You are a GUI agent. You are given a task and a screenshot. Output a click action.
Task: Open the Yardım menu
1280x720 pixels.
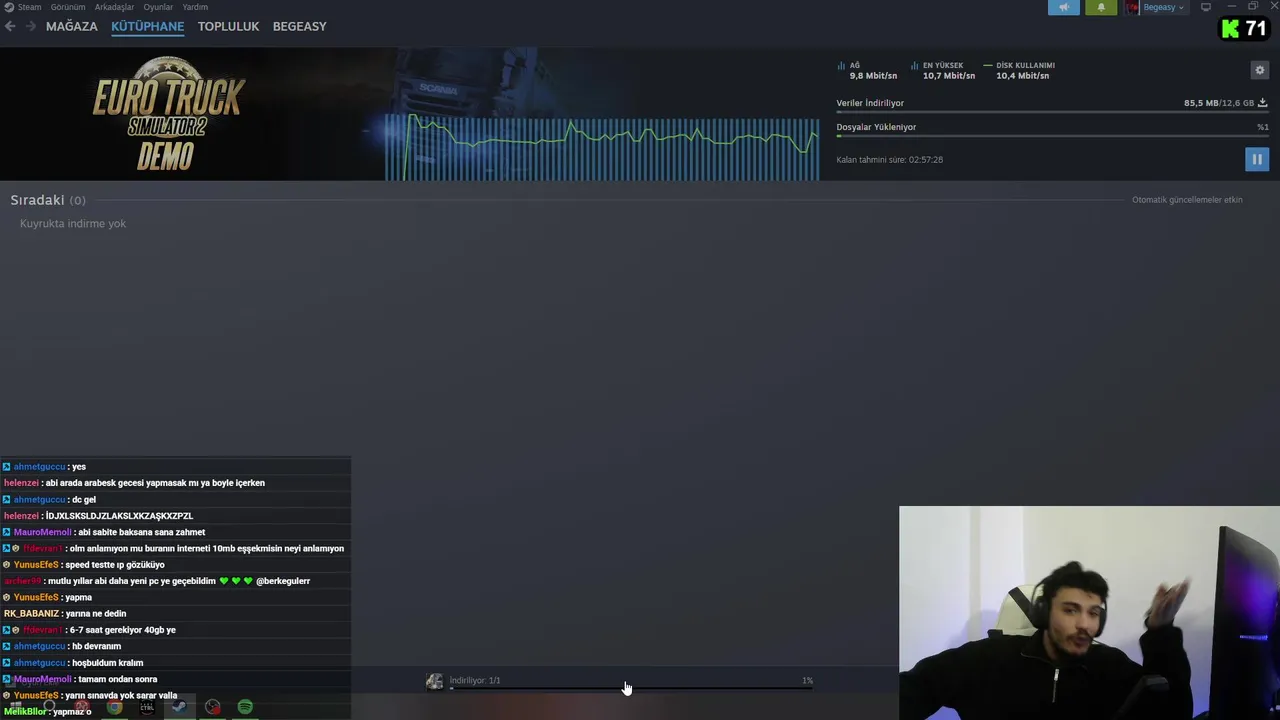point(195,7)
